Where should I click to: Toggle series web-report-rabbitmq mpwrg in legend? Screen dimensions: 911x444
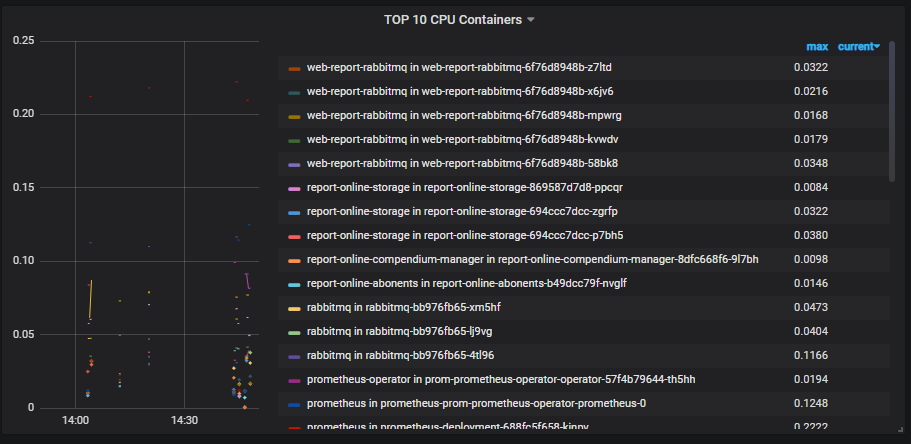[464, 116]
